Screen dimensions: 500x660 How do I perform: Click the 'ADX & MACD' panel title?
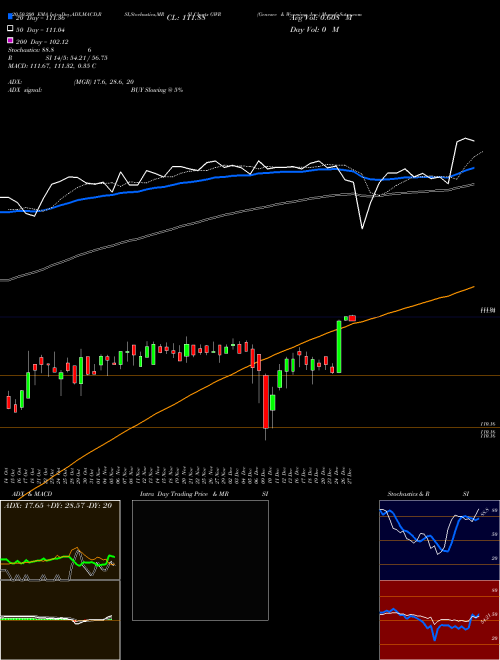pyautogui.click(x=30, y=494)
